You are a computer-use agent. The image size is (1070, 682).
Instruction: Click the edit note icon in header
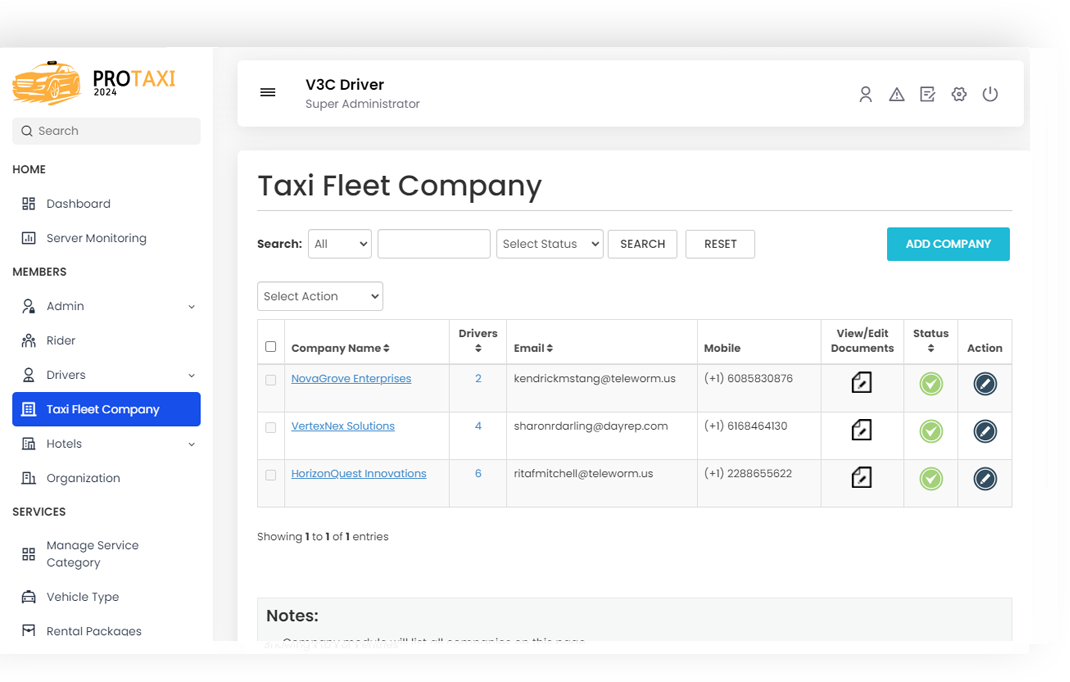point(927,94)
